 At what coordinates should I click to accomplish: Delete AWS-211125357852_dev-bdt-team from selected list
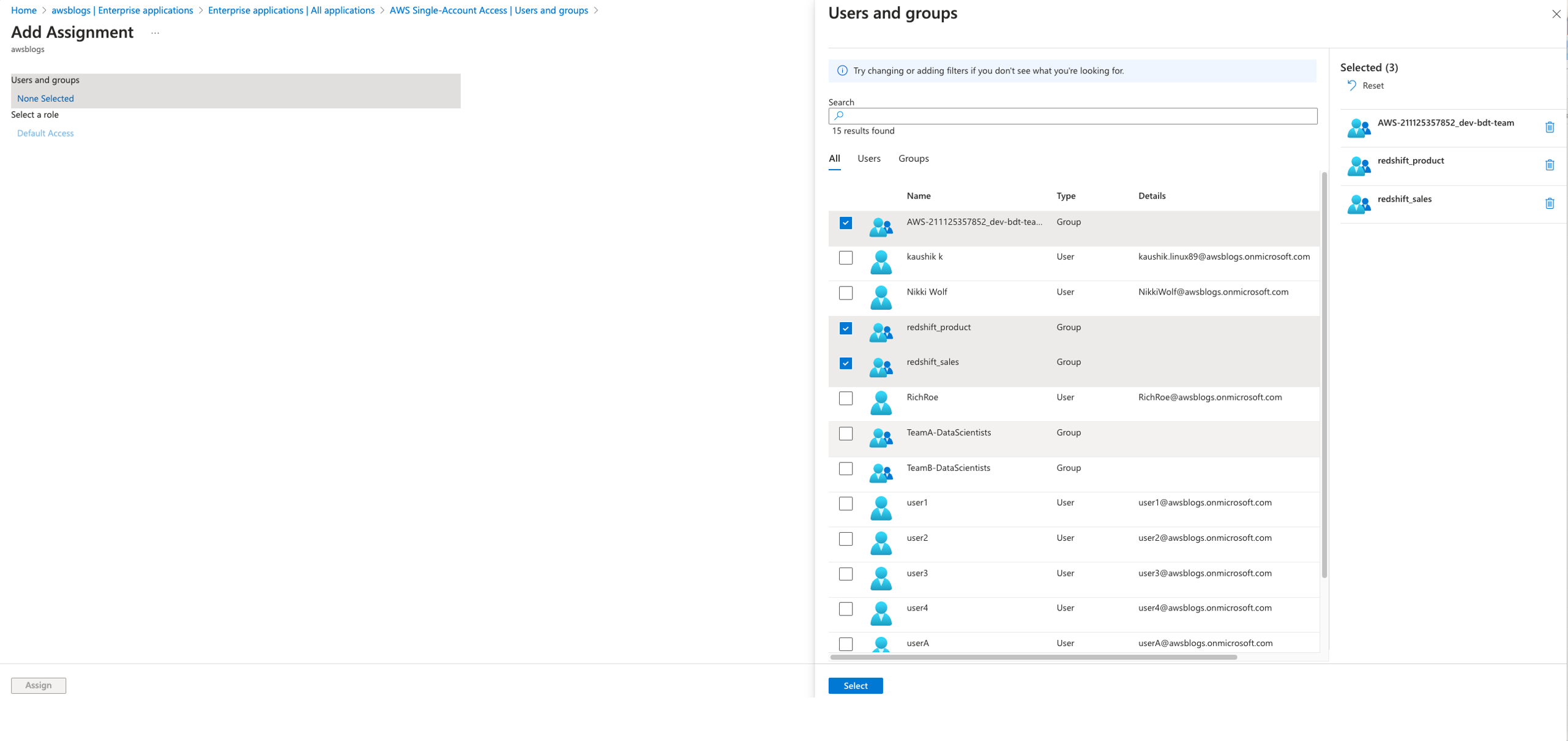click(x=1550, y=127)
